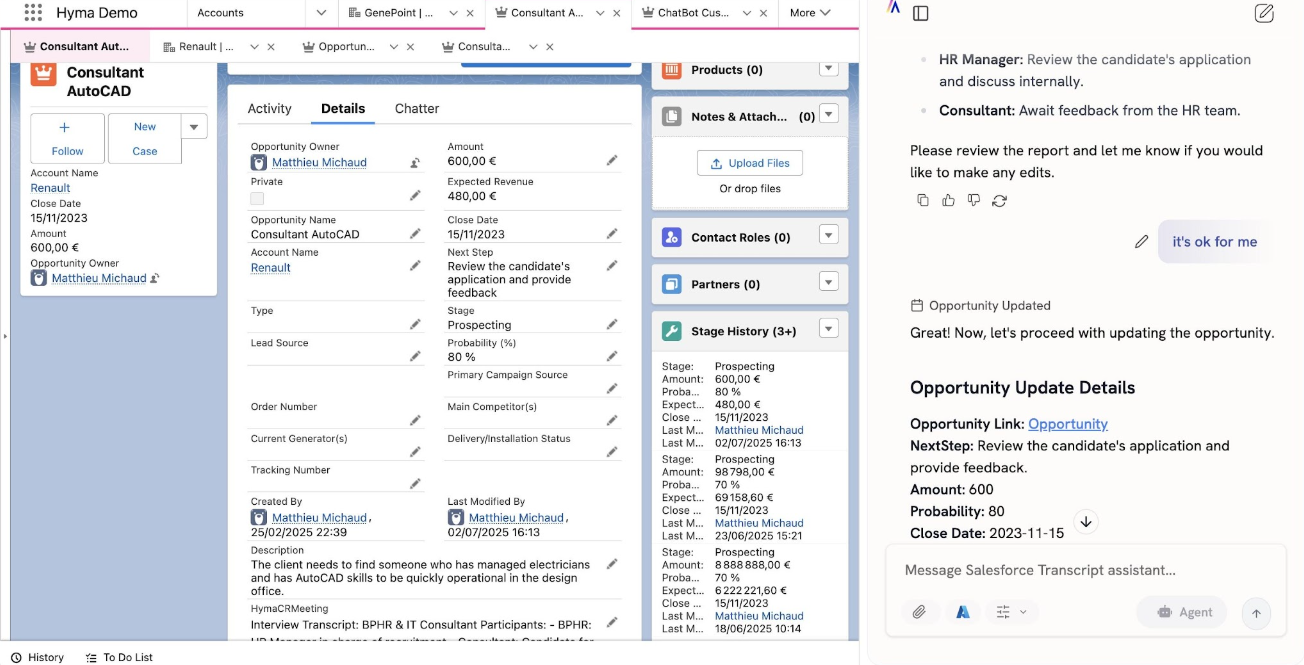Click the Upload Files button
Viewport: 1304px width, 665px height.
[750, 163]
